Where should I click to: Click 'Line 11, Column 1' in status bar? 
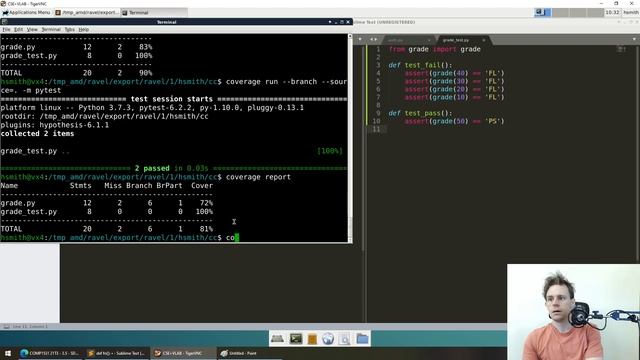(x=30, y=327)
